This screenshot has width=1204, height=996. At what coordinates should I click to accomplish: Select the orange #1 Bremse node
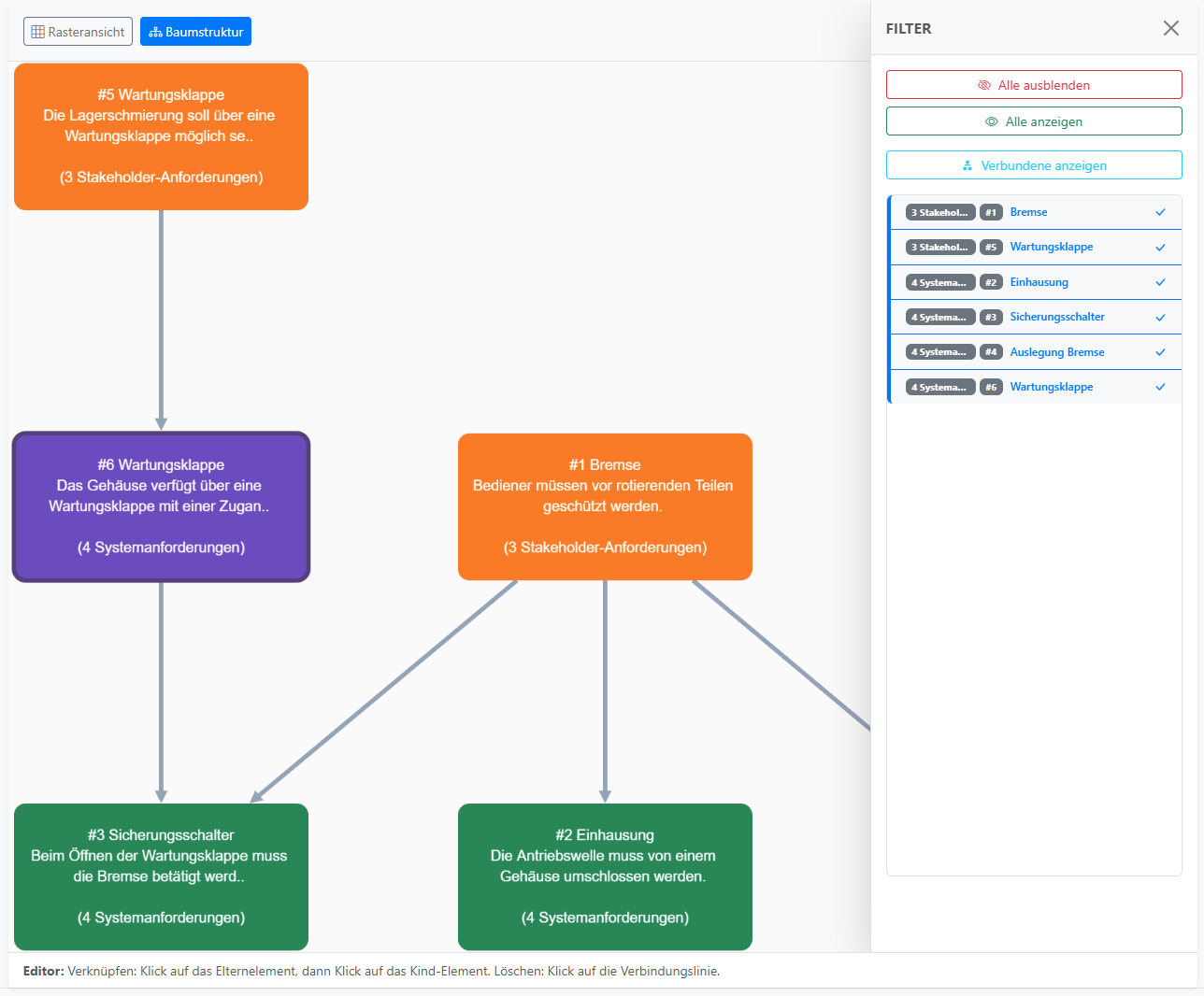tap(605, 506)
